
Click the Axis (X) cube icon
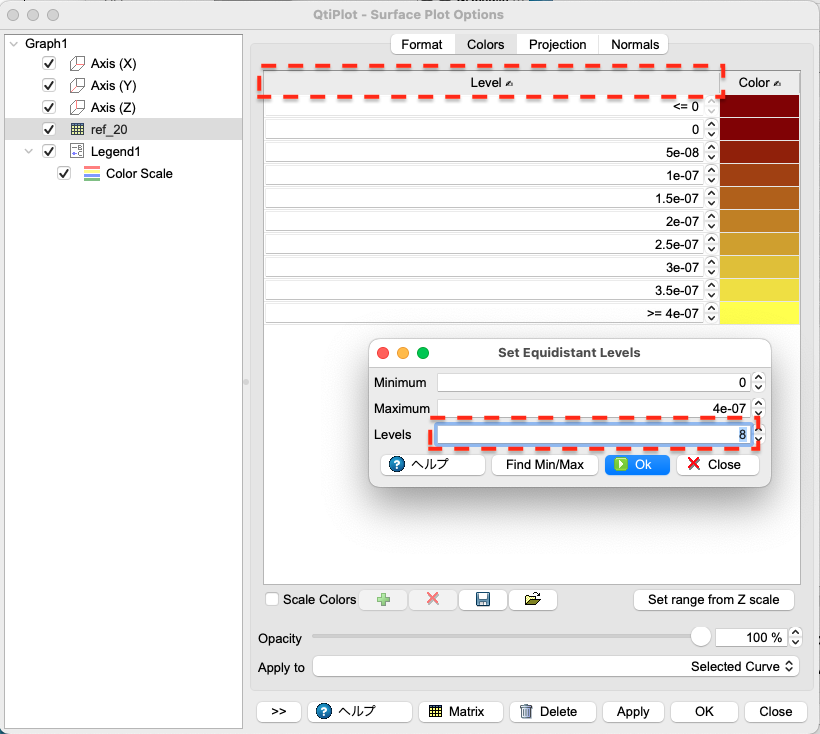(77, 64)
